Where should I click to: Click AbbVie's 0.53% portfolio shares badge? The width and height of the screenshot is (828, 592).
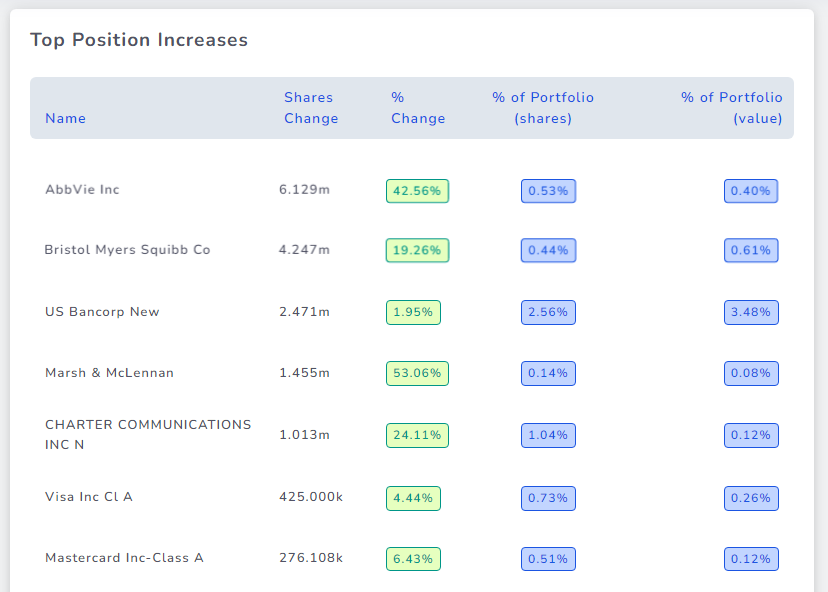(x=548, y=191)
